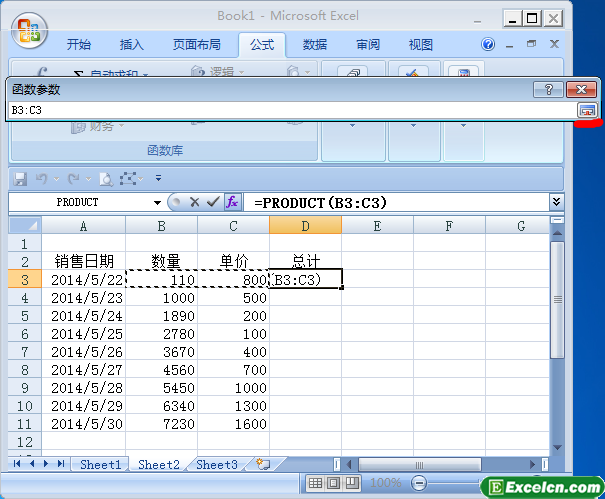Expand the collapsed function arguments dialog

coord(587,109)
